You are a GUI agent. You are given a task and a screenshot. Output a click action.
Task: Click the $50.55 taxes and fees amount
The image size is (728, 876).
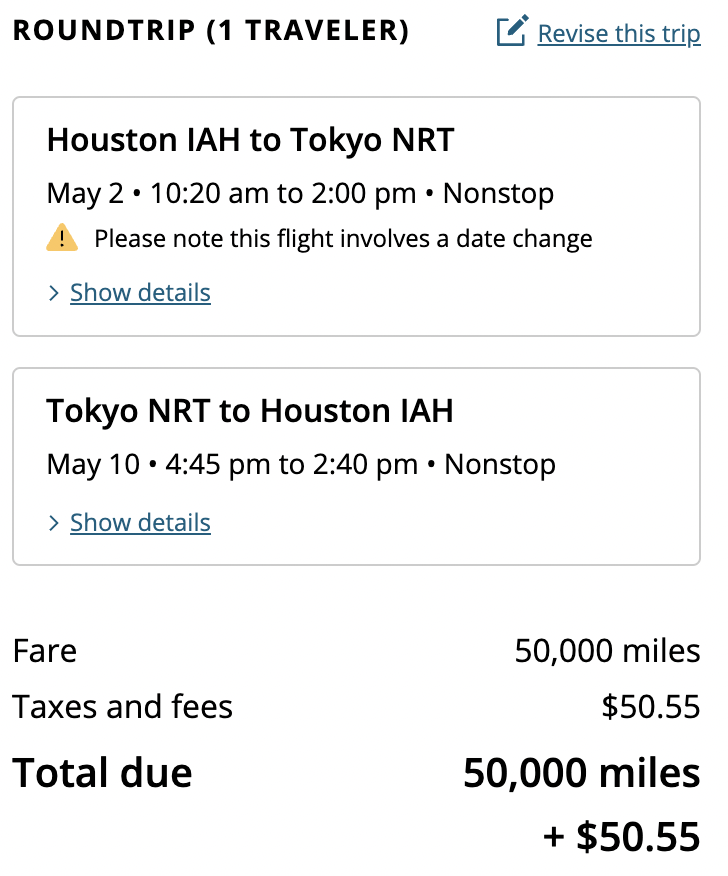pos(651,706)
